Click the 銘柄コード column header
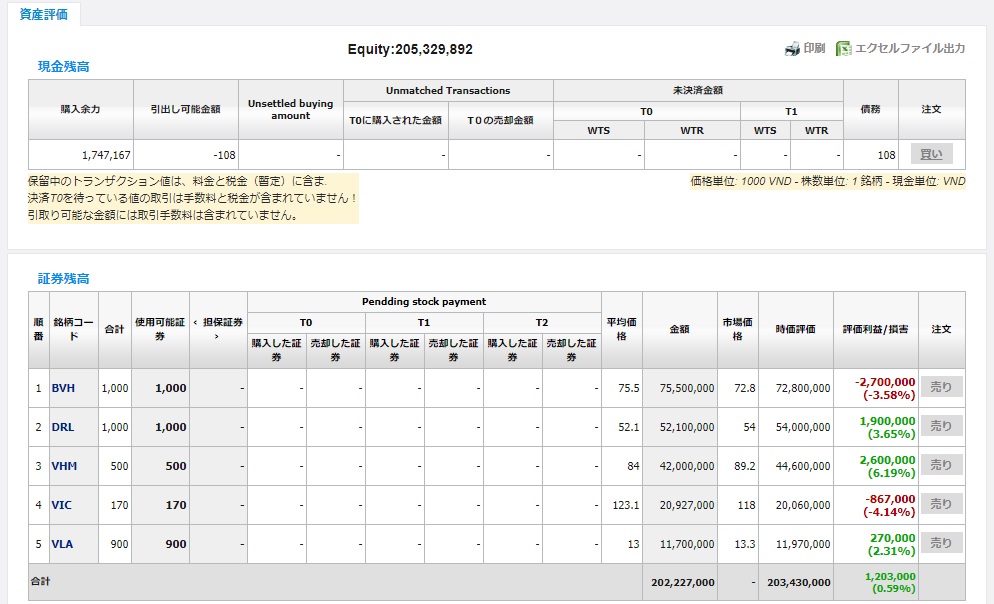The width and height of the screenshot is (994, 604). pos(72,329)
